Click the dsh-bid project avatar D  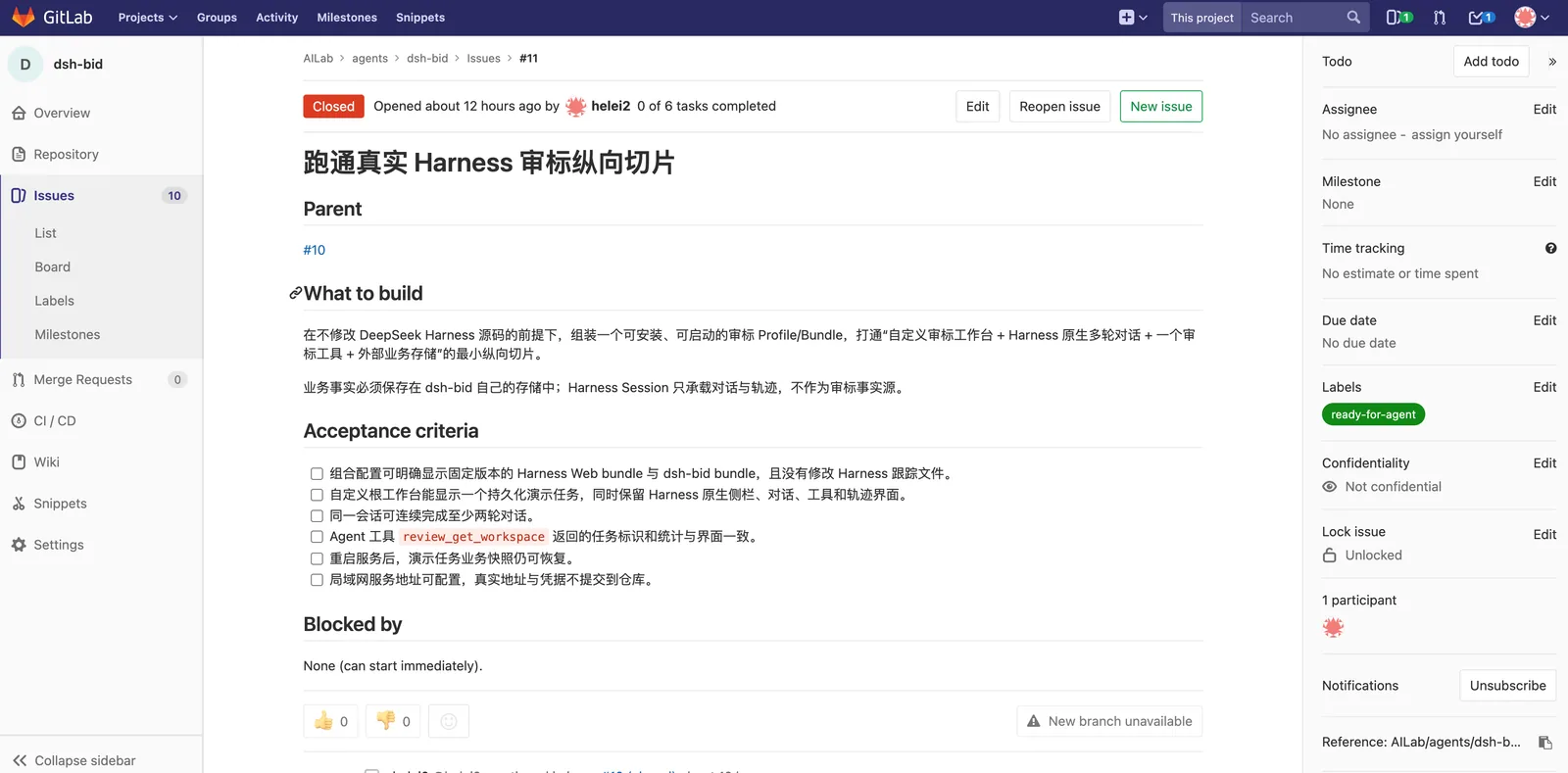coord(25,64)
